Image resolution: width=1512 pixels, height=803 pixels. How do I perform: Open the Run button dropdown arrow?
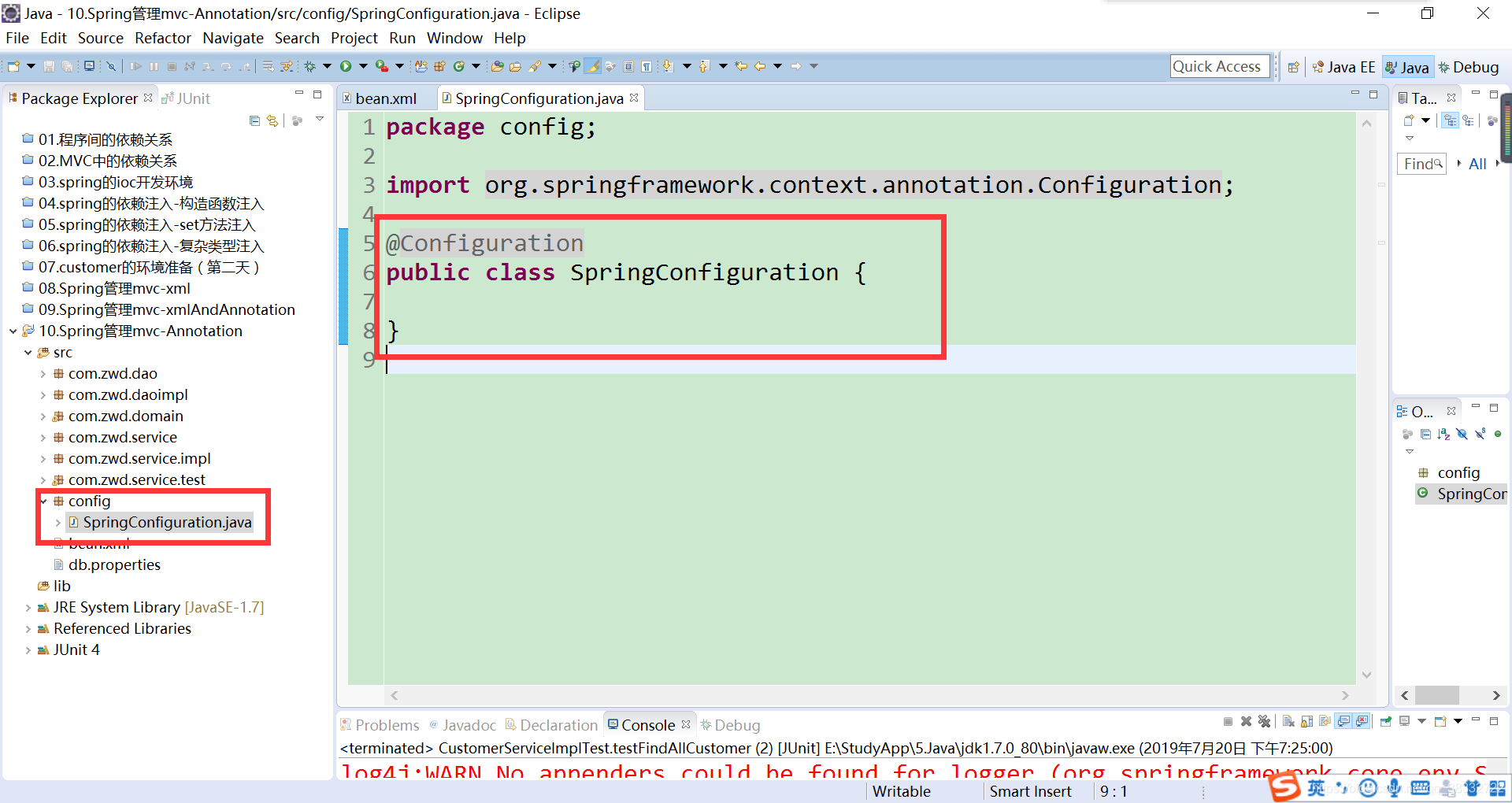363,66
